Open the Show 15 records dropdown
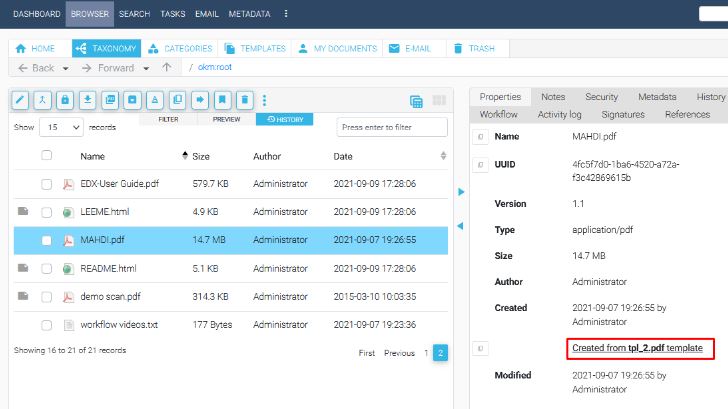Image resolution: width=728 pixels, height=409 pixels. click(x=61, y=127)
